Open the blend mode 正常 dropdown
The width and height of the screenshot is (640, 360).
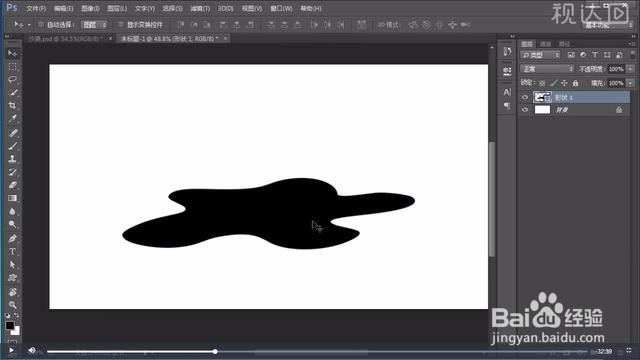point(547,69)
